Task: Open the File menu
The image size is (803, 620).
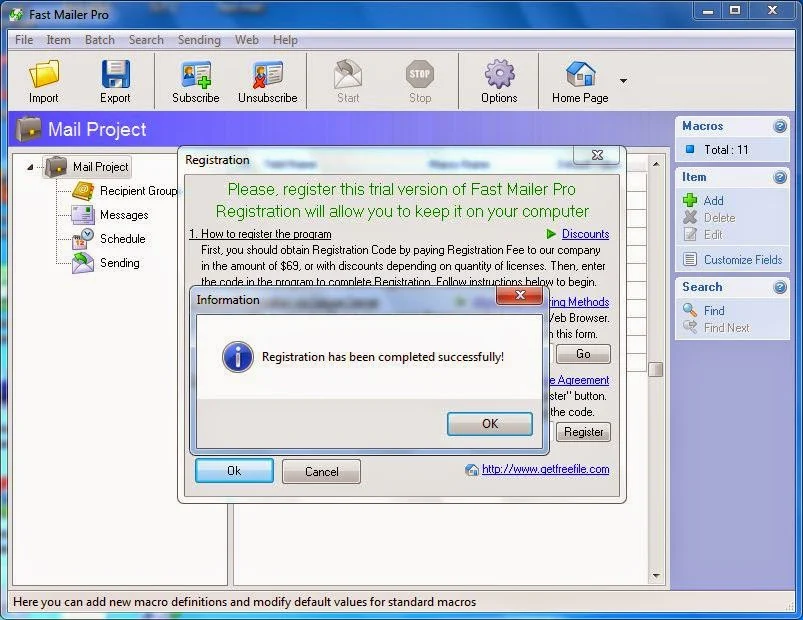Action: [24, 40]
